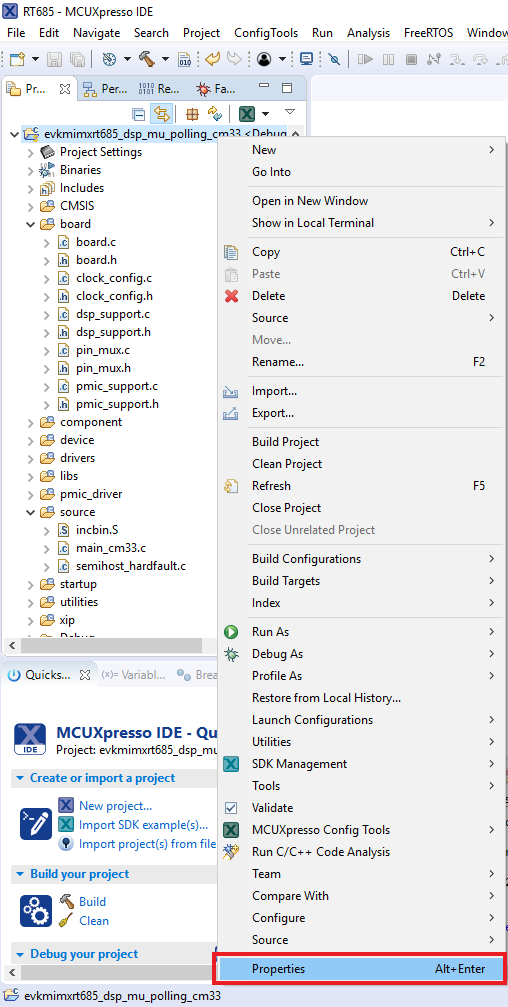Click the New file toolbar icon
The image size is (508, 1007).
pos(17,59)
